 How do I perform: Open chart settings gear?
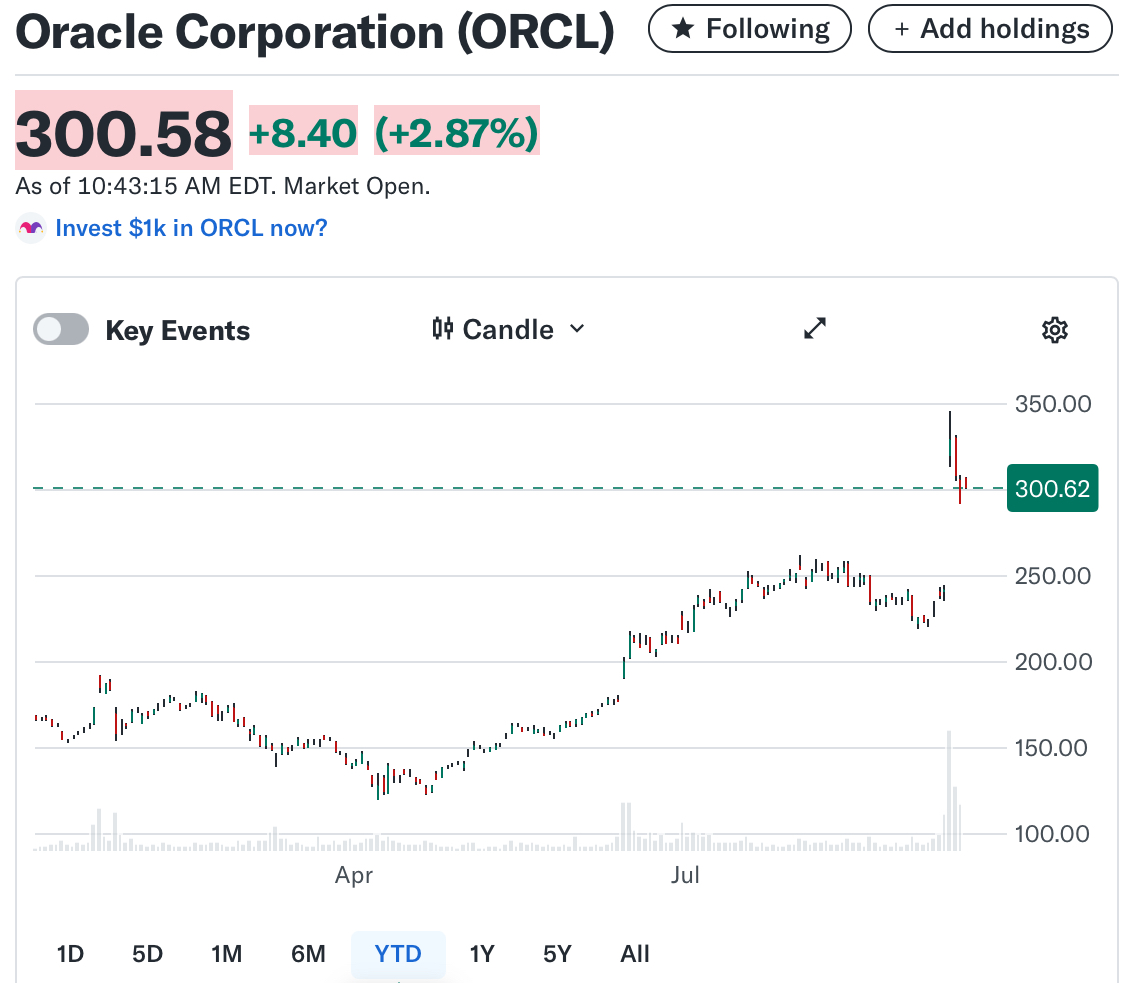pos(1054,330)
